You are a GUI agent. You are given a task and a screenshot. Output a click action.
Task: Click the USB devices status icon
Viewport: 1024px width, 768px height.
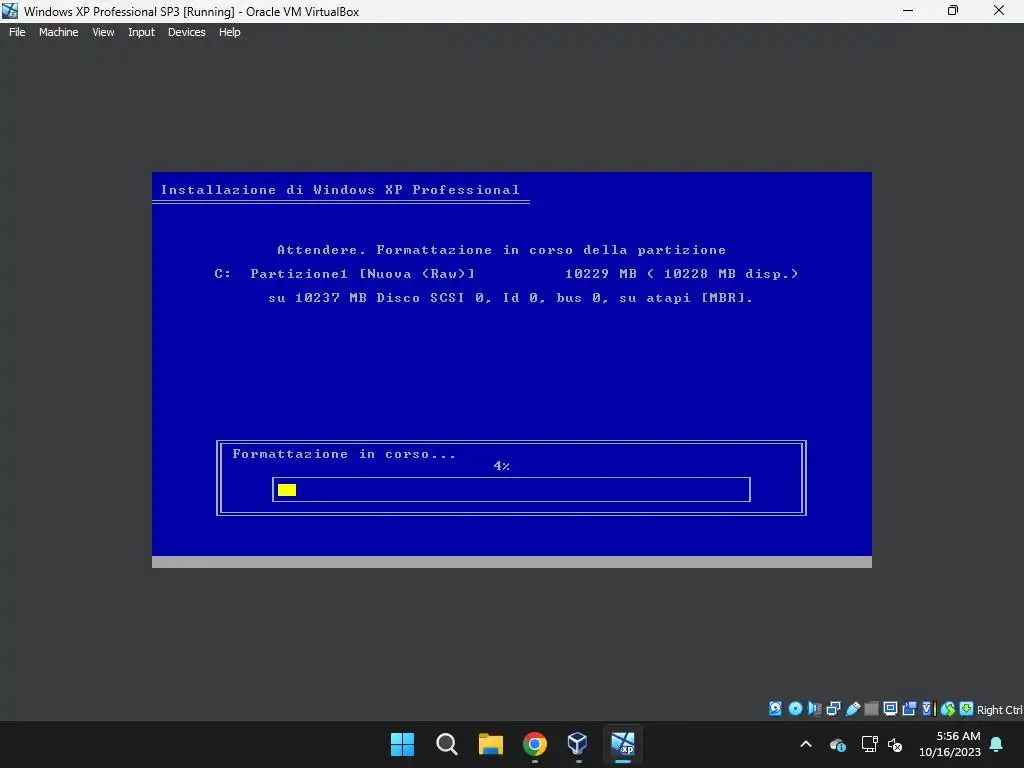pos(852,709)
